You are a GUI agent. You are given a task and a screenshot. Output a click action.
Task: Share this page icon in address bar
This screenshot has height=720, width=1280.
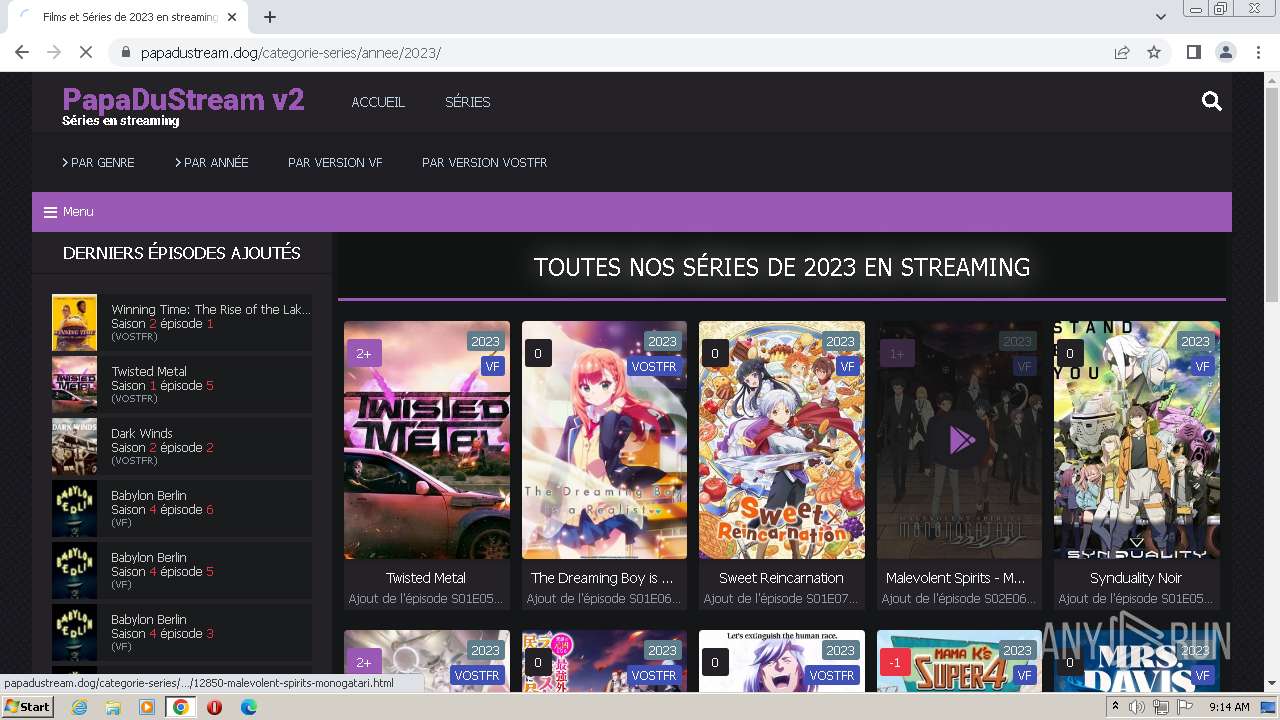click(1122, 52)
